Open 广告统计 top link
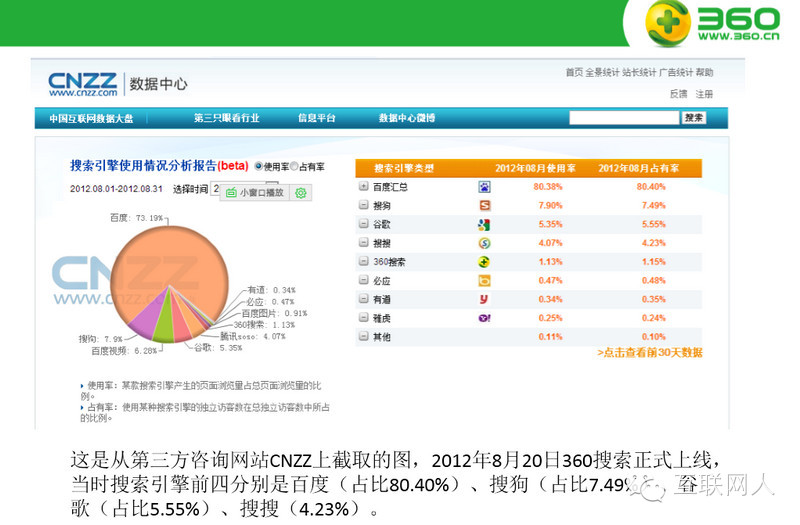 (676, 72)
